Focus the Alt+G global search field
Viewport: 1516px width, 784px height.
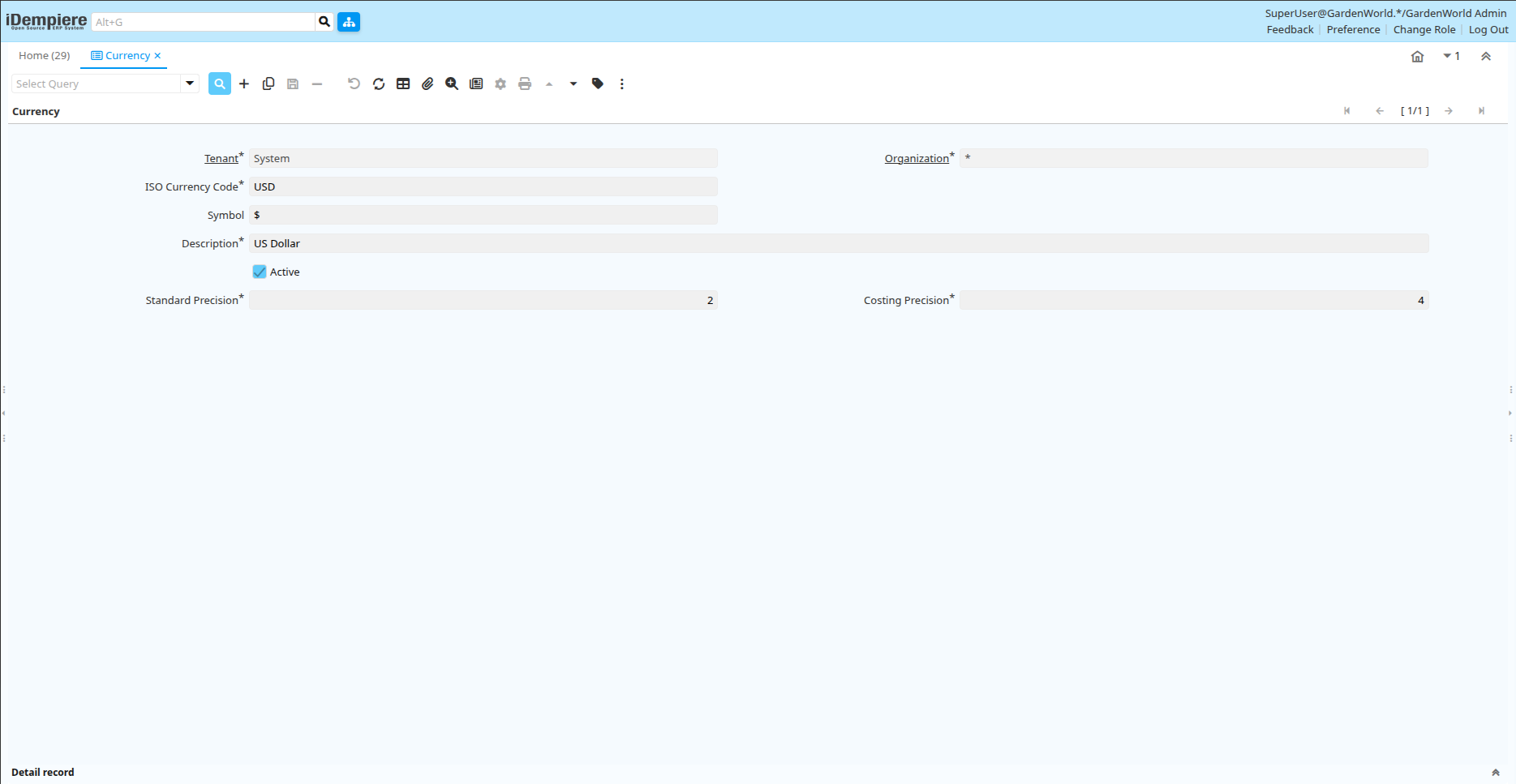click(x=203, y=22)
